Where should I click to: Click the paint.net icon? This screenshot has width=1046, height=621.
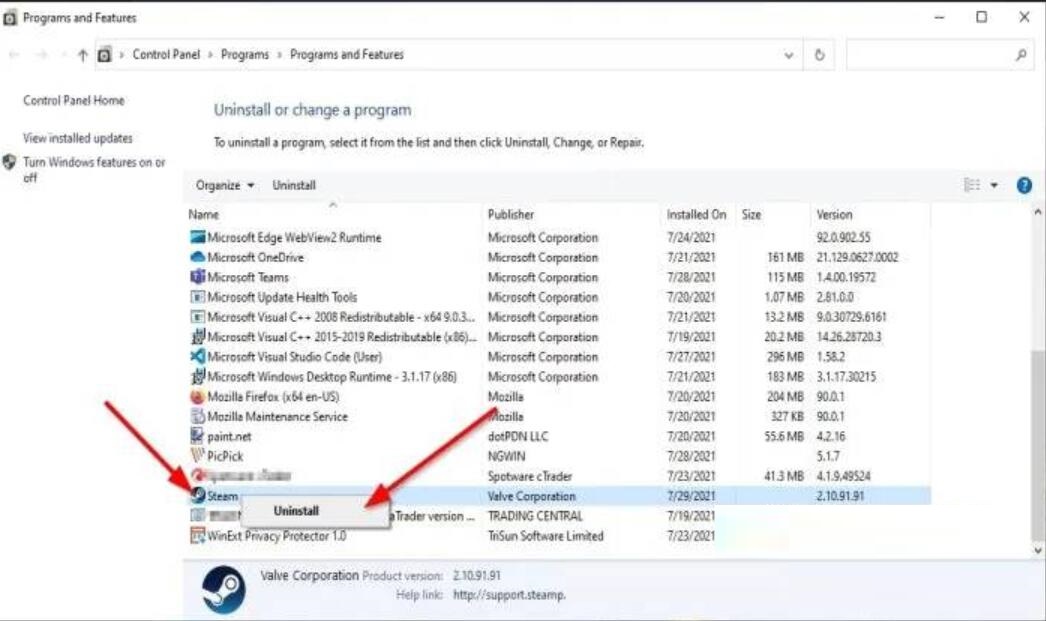click(x=197, y=436)
